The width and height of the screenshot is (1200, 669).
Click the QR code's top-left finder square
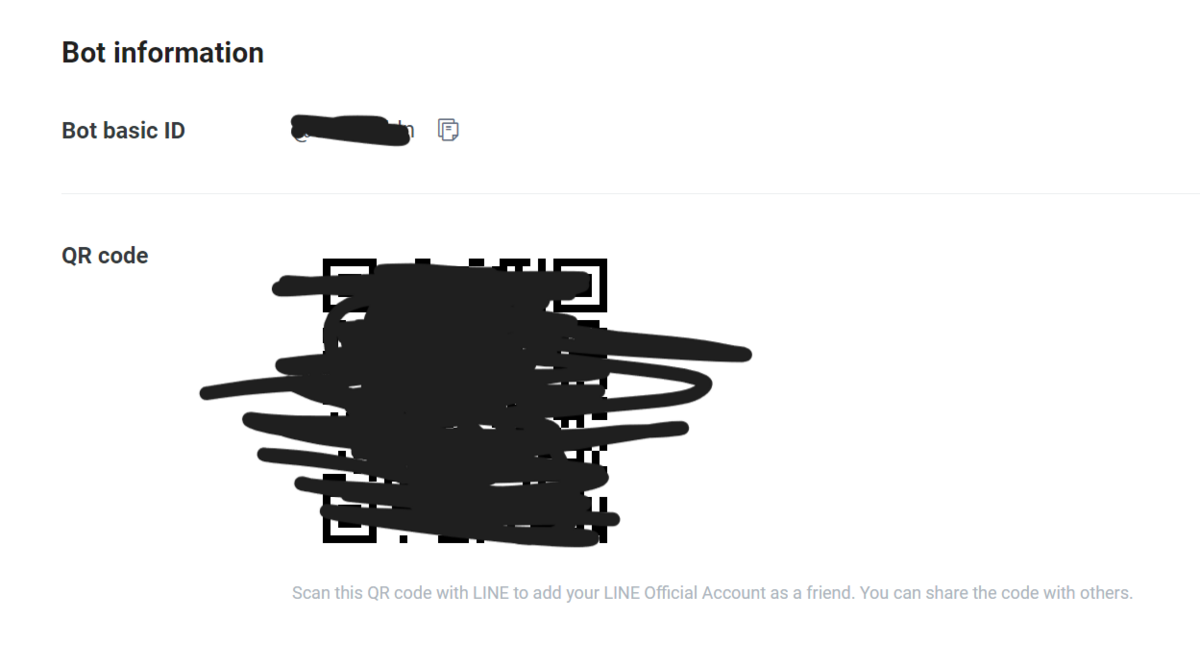tap(349, 283)
